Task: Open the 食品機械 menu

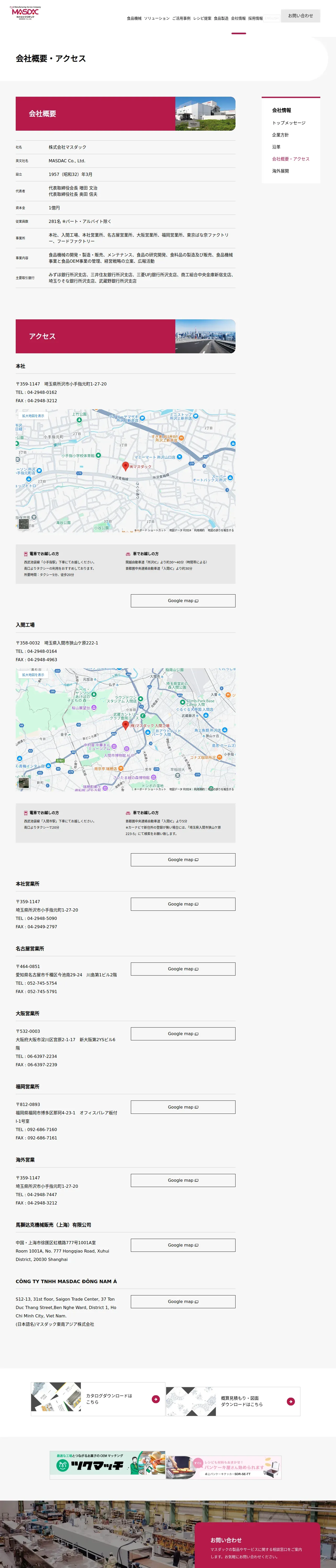Action: coord(134,18)
